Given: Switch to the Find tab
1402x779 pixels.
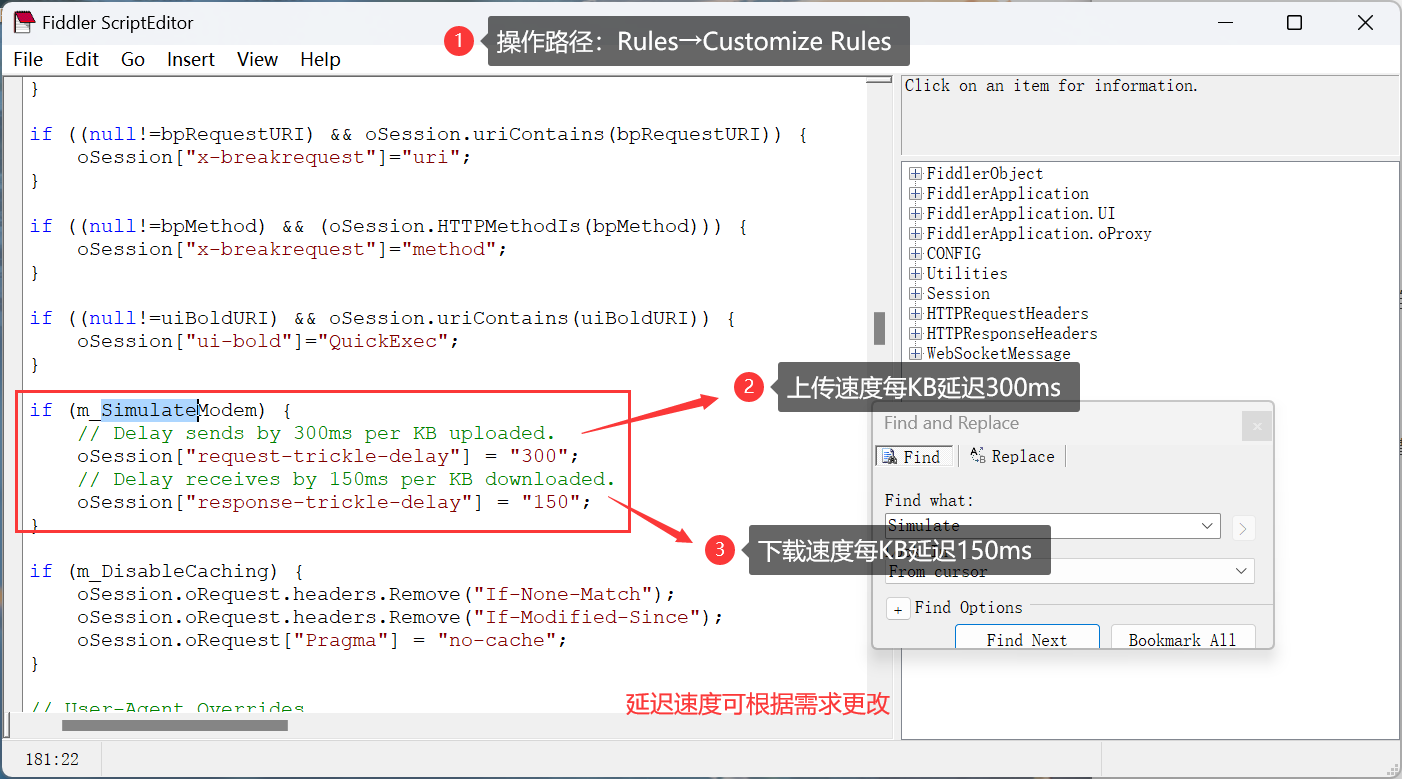Looking at the screenshot, I should click(x=912, y=457).
